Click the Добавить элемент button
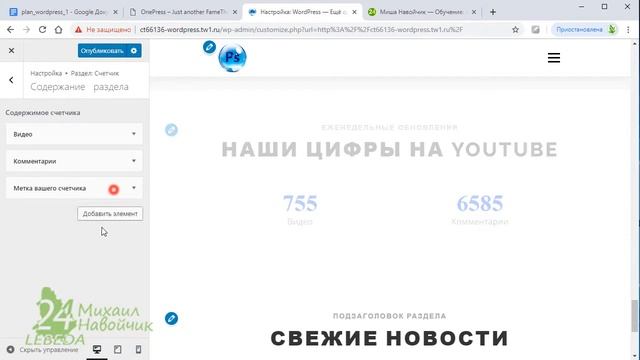 [110, 213]
